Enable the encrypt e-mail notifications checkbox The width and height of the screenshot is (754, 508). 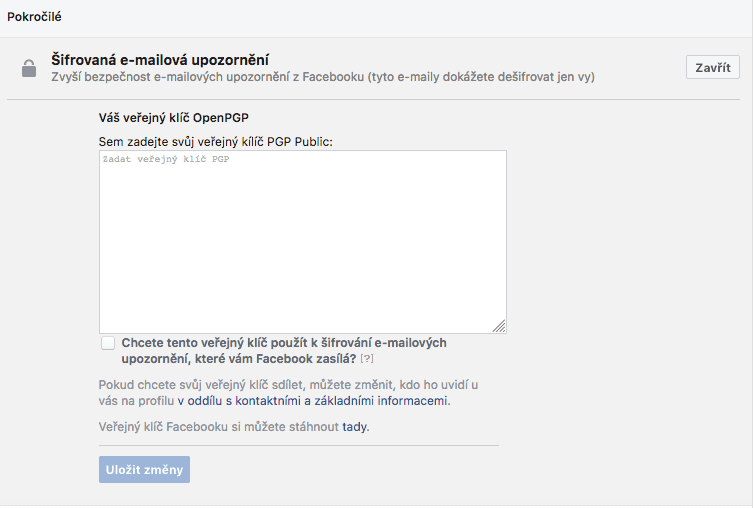(108, 343)
